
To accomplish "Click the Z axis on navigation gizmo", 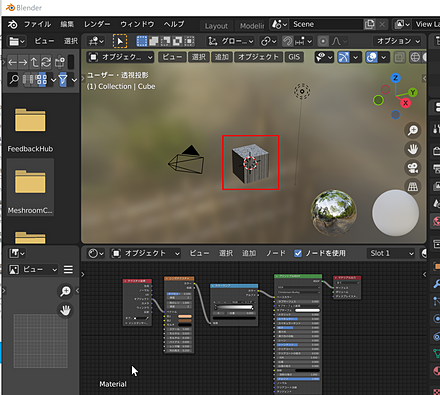I will [396, 78].
